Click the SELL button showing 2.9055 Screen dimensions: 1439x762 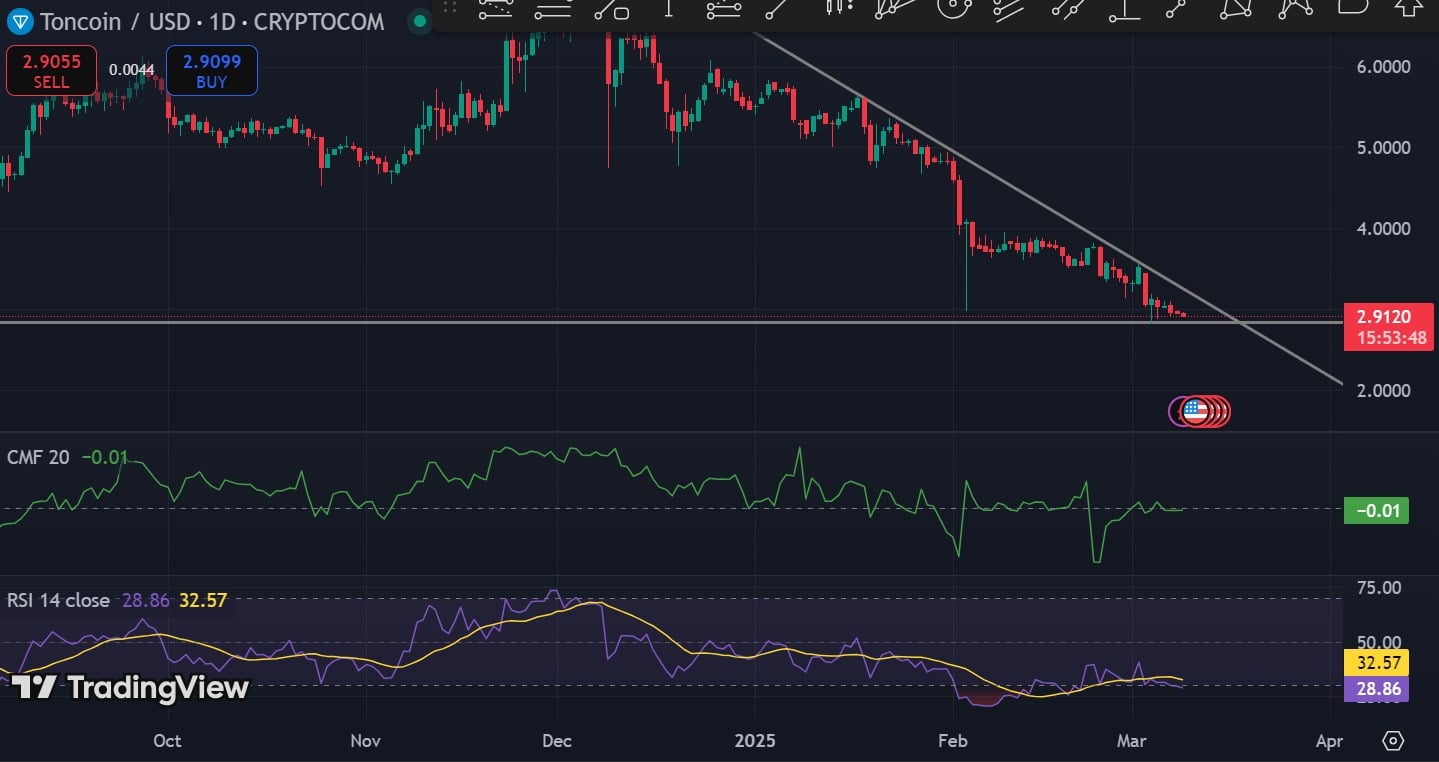pyautogui.click(x=50, y=70)
